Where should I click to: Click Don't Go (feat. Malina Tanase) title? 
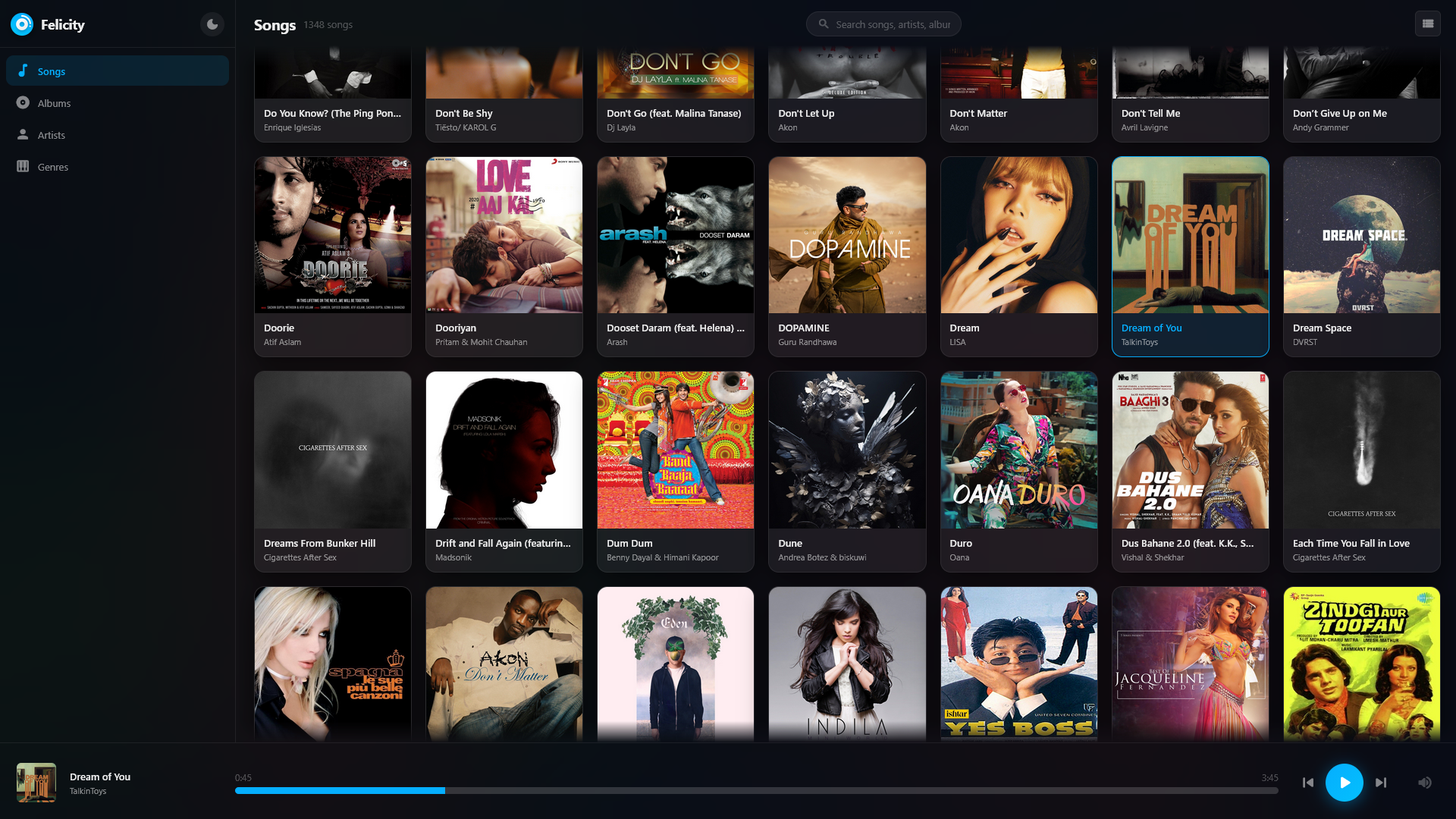tap(674, 113)
